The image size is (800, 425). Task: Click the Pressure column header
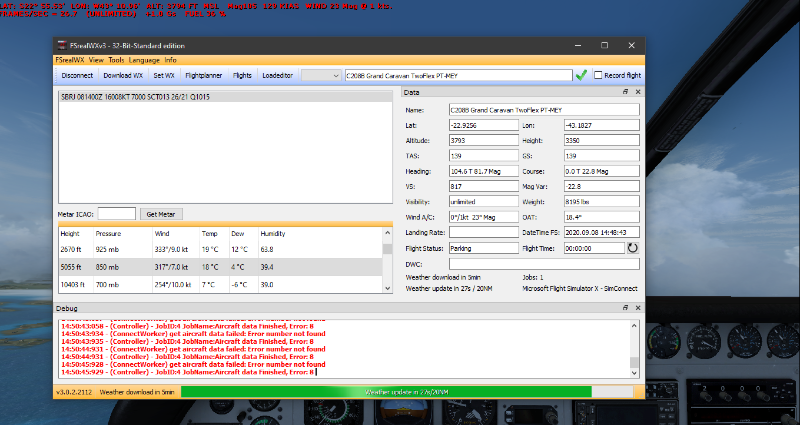click(x=108, y=234)
